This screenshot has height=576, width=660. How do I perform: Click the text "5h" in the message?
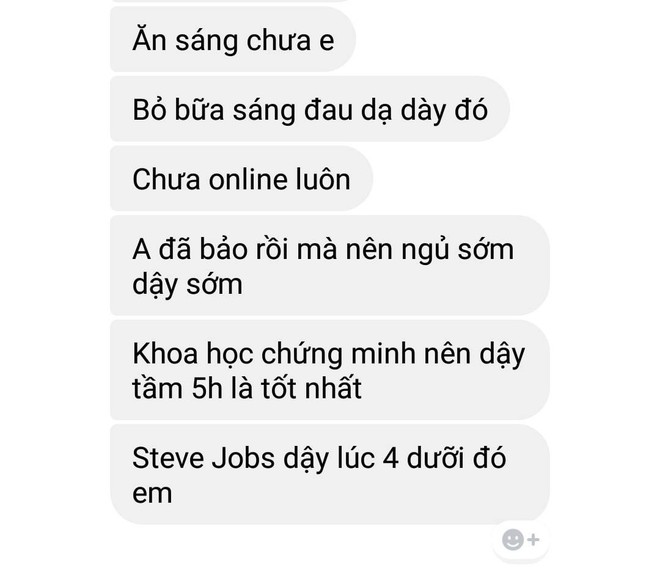[x=207, y=388]
